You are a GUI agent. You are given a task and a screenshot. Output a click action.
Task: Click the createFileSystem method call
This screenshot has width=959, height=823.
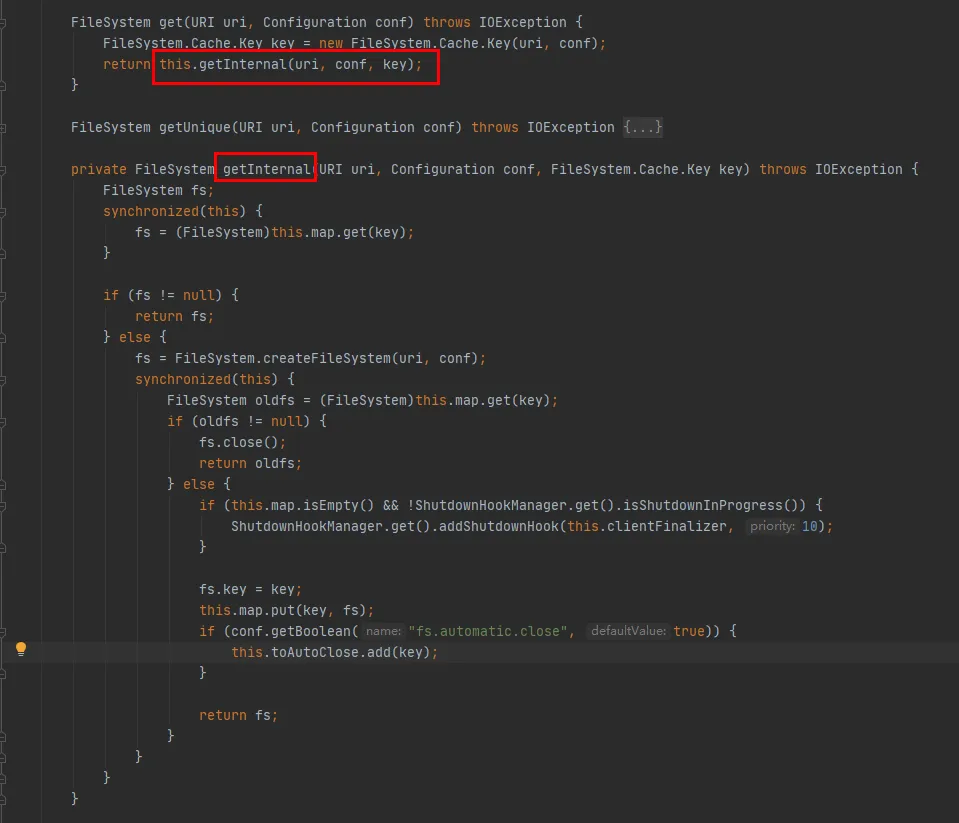pos(327,358)
